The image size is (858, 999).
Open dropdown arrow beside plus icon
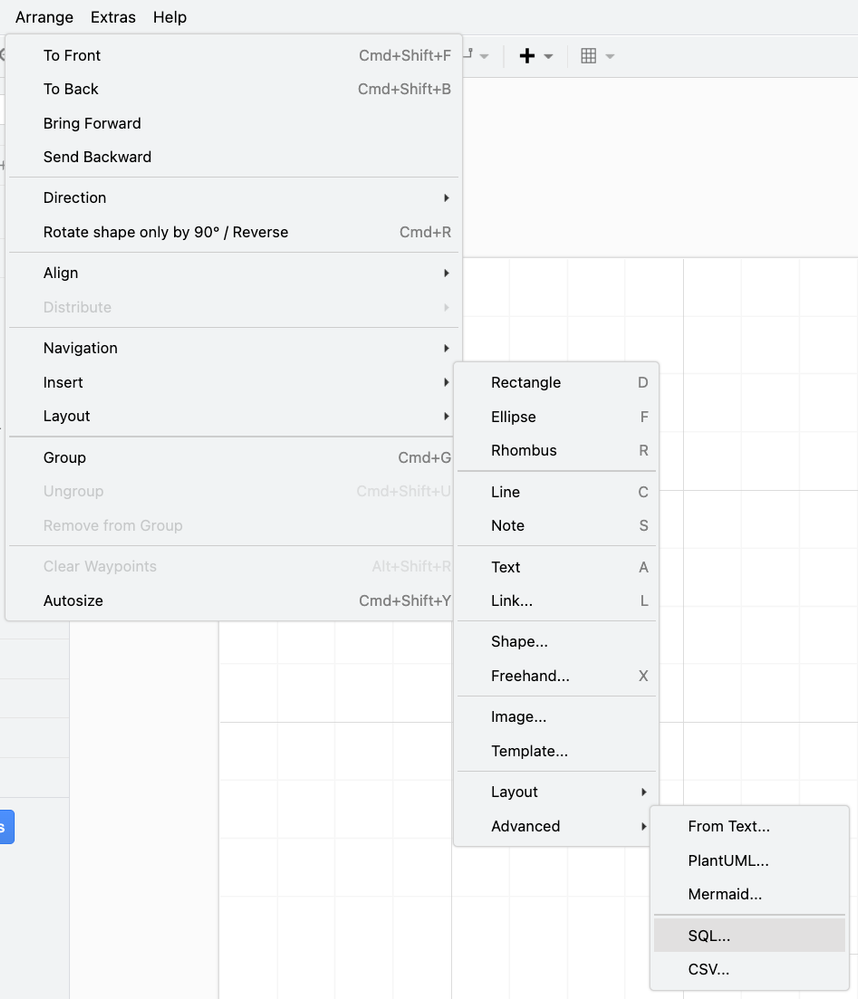coord(548,57)
